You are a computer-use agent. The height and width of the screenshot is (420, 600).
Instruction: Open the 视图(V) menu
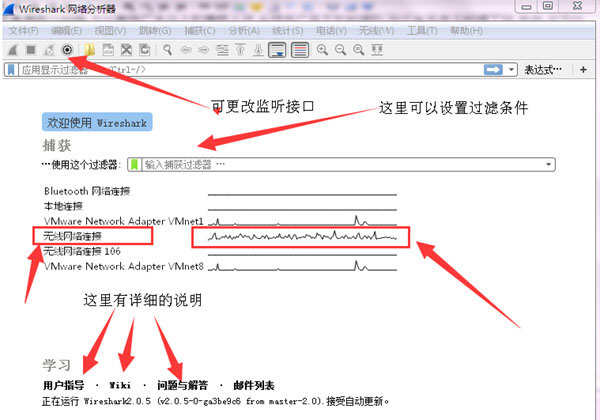pos(110,31)
